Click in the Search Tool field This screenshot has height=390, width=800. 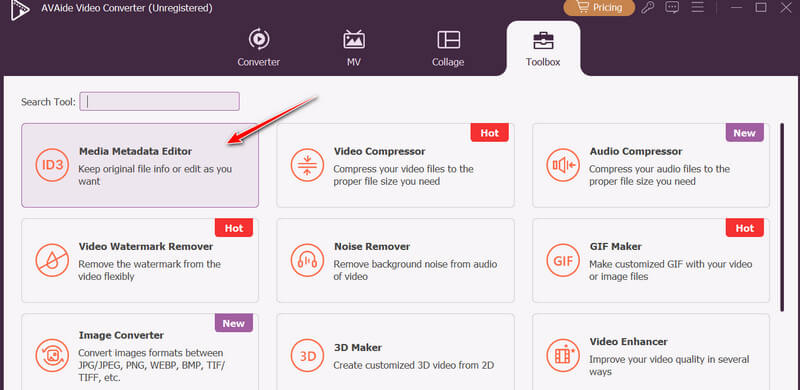point(160,102)
